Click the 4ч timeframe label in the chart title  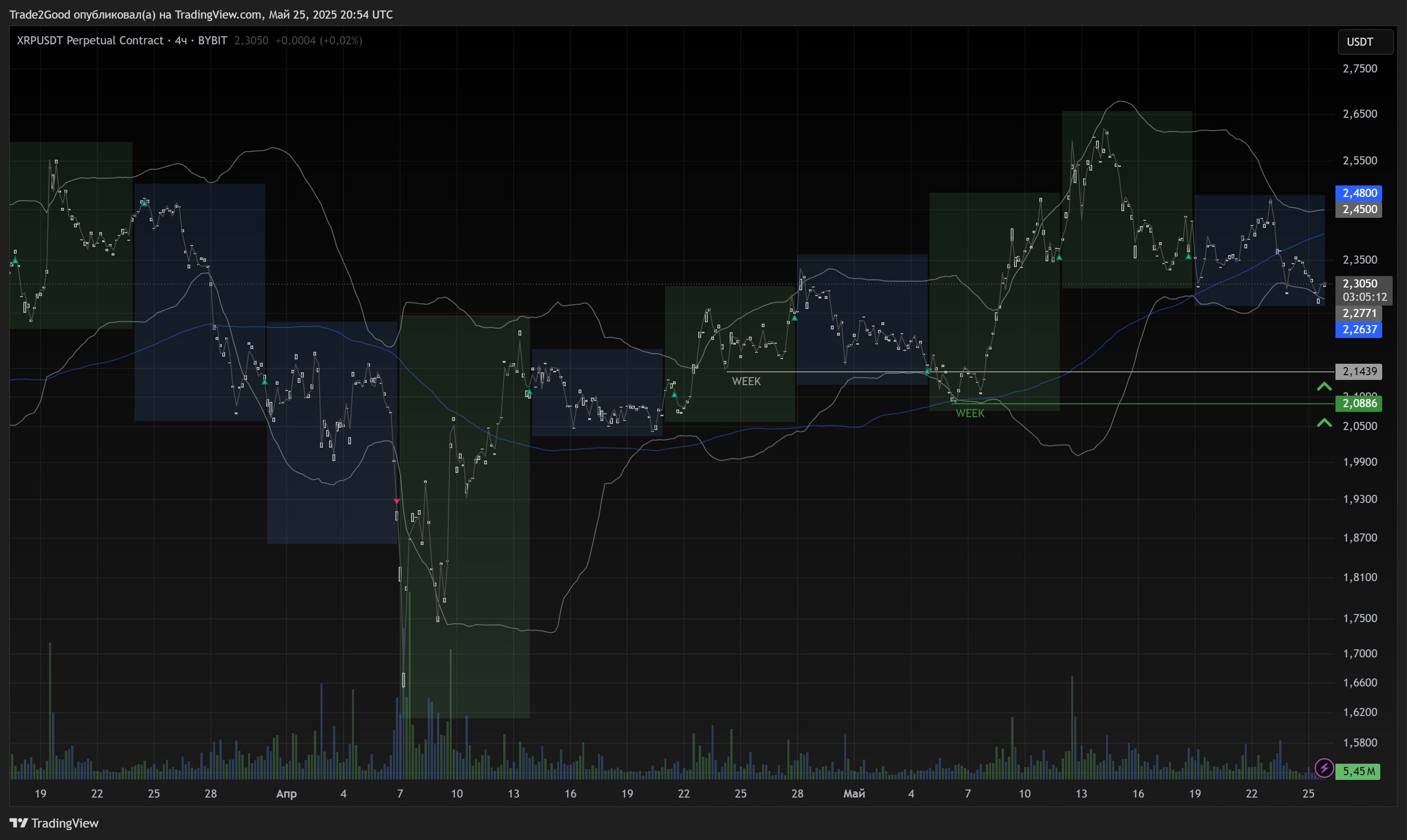tap(181, 41)
